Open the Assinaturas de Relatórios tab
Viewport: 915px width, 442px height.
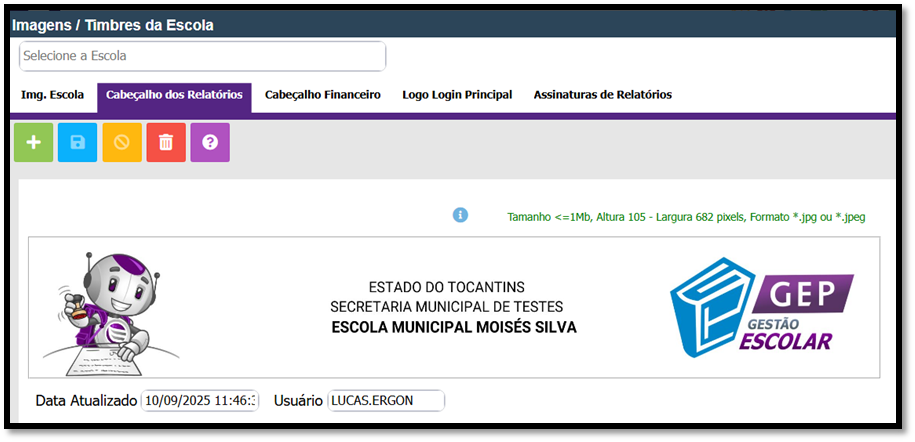[602, 95]
